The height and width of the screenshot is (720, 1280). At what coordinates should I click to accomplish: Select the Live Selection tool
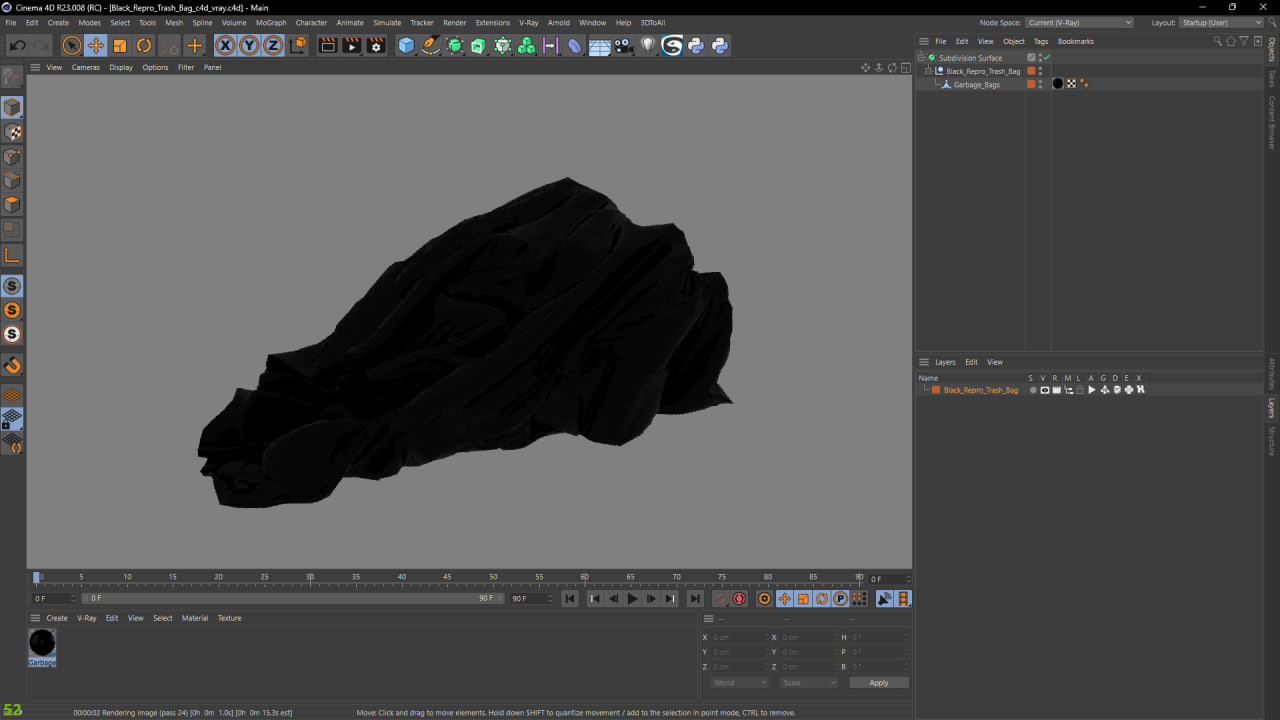[x=71, y=45]
